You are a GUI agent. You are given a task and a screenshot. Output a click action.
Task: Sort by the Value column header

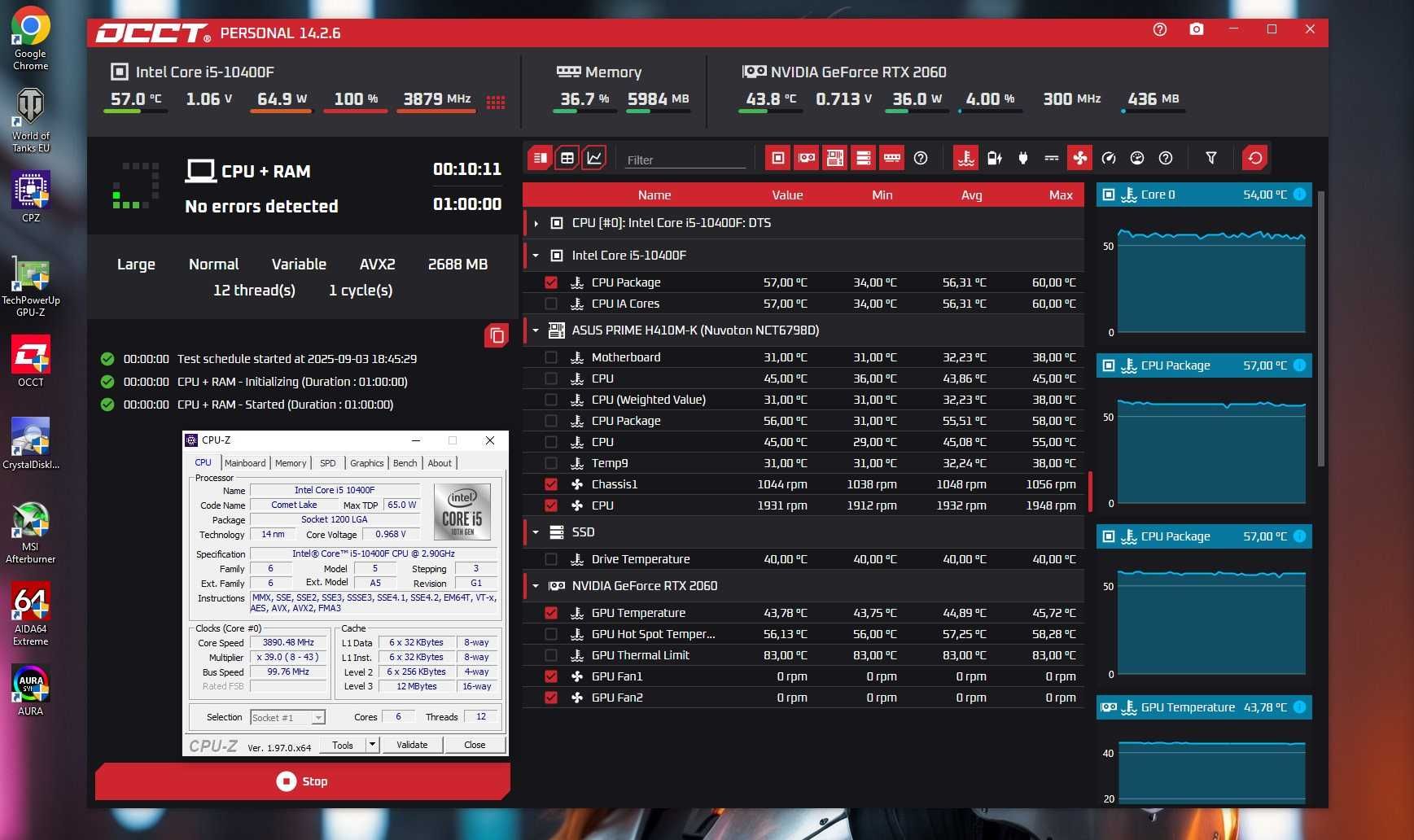(x=787, y=195)
